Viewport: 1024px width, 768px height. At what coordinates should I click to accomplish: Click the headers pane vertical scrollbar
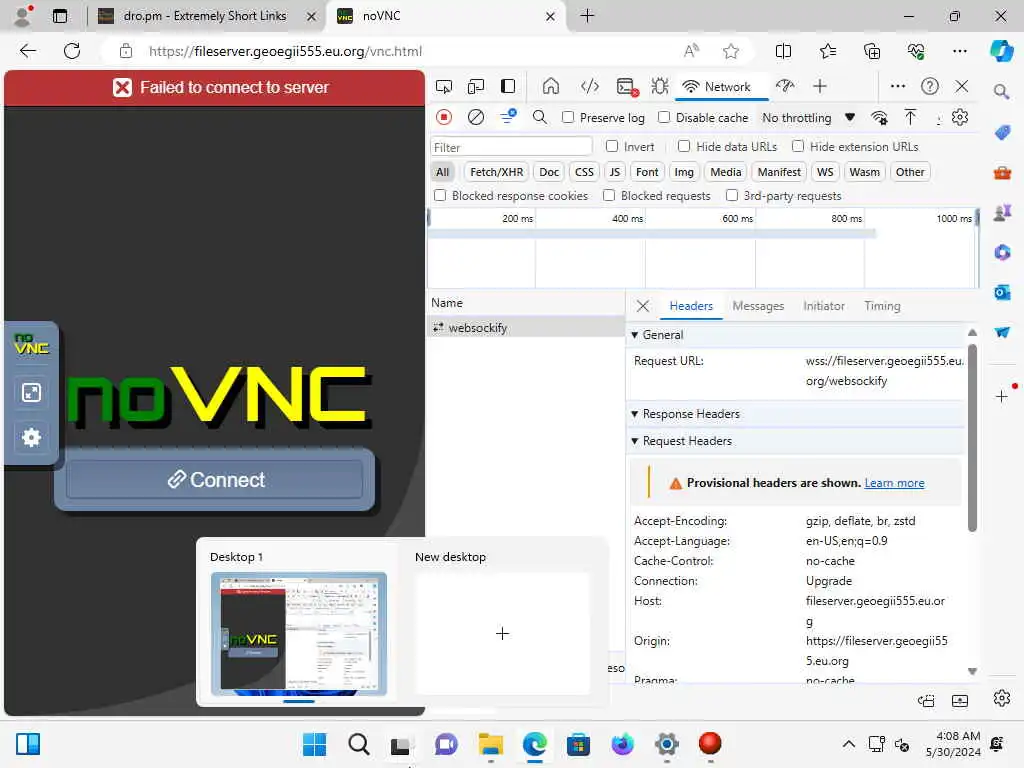972,438
